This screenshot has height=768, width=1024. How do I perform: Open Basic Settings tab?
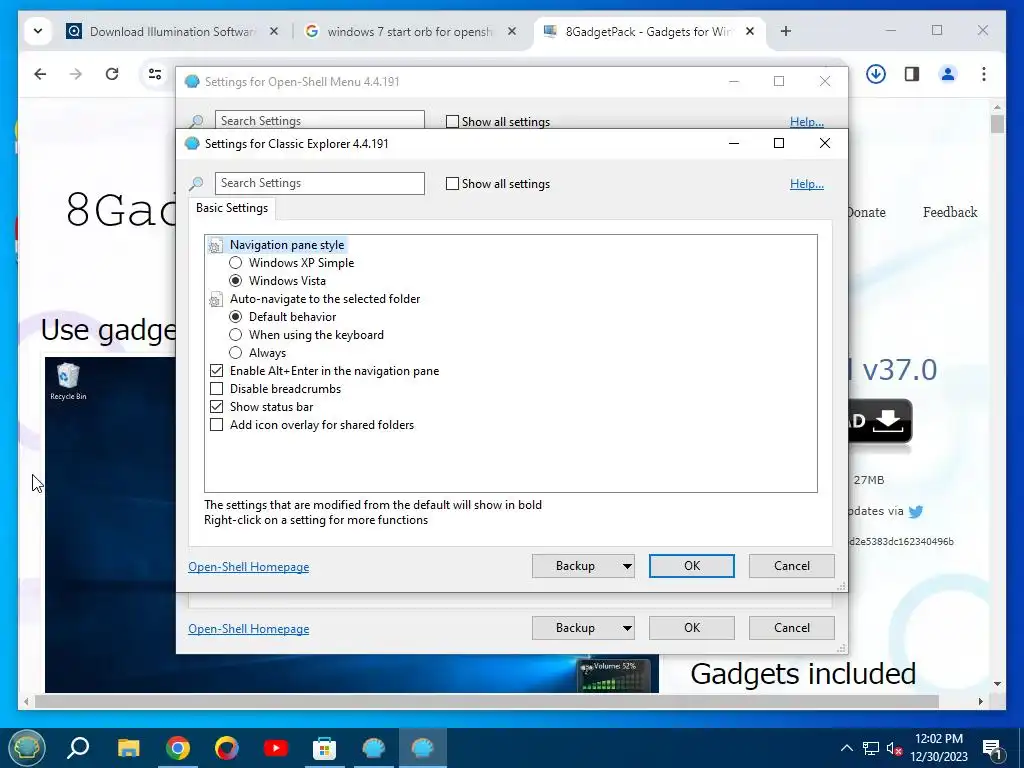click(232, 208)
